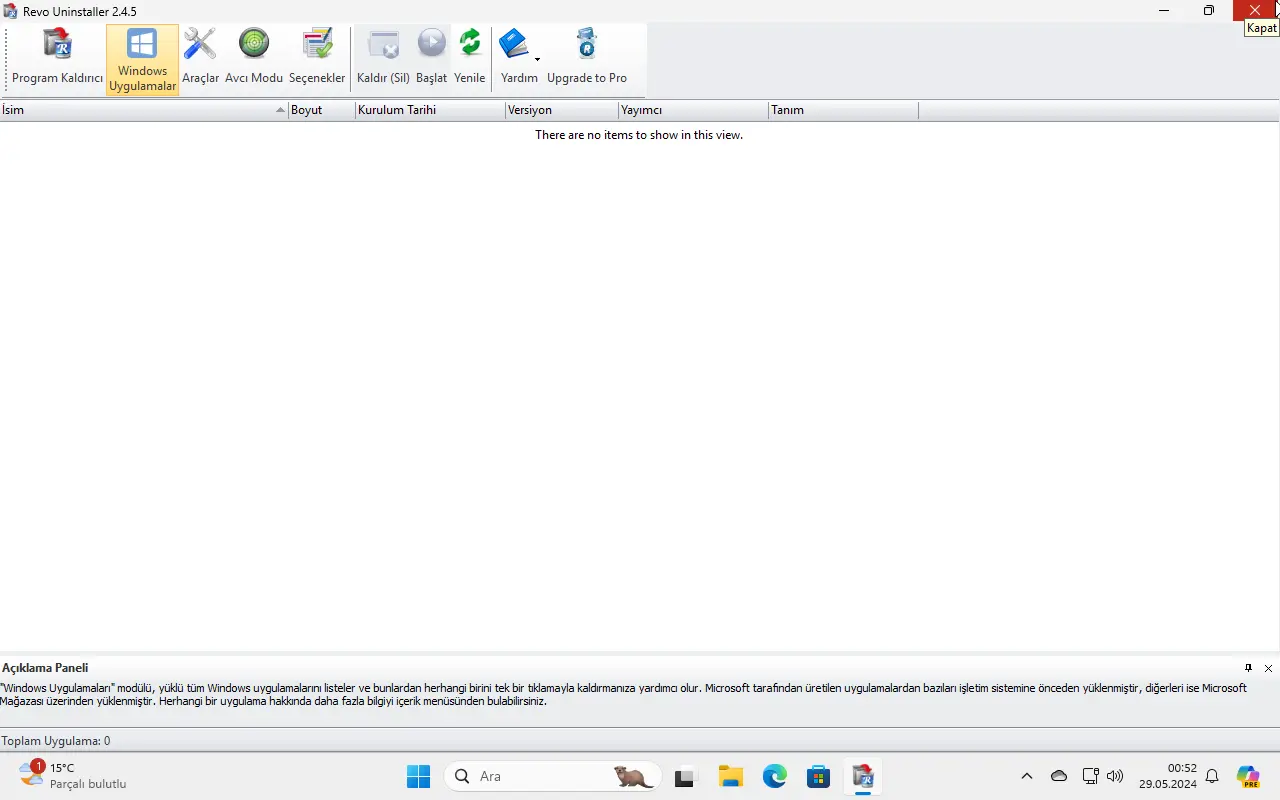Pin the Açıklama Paneli description panel

[1248, 668]
